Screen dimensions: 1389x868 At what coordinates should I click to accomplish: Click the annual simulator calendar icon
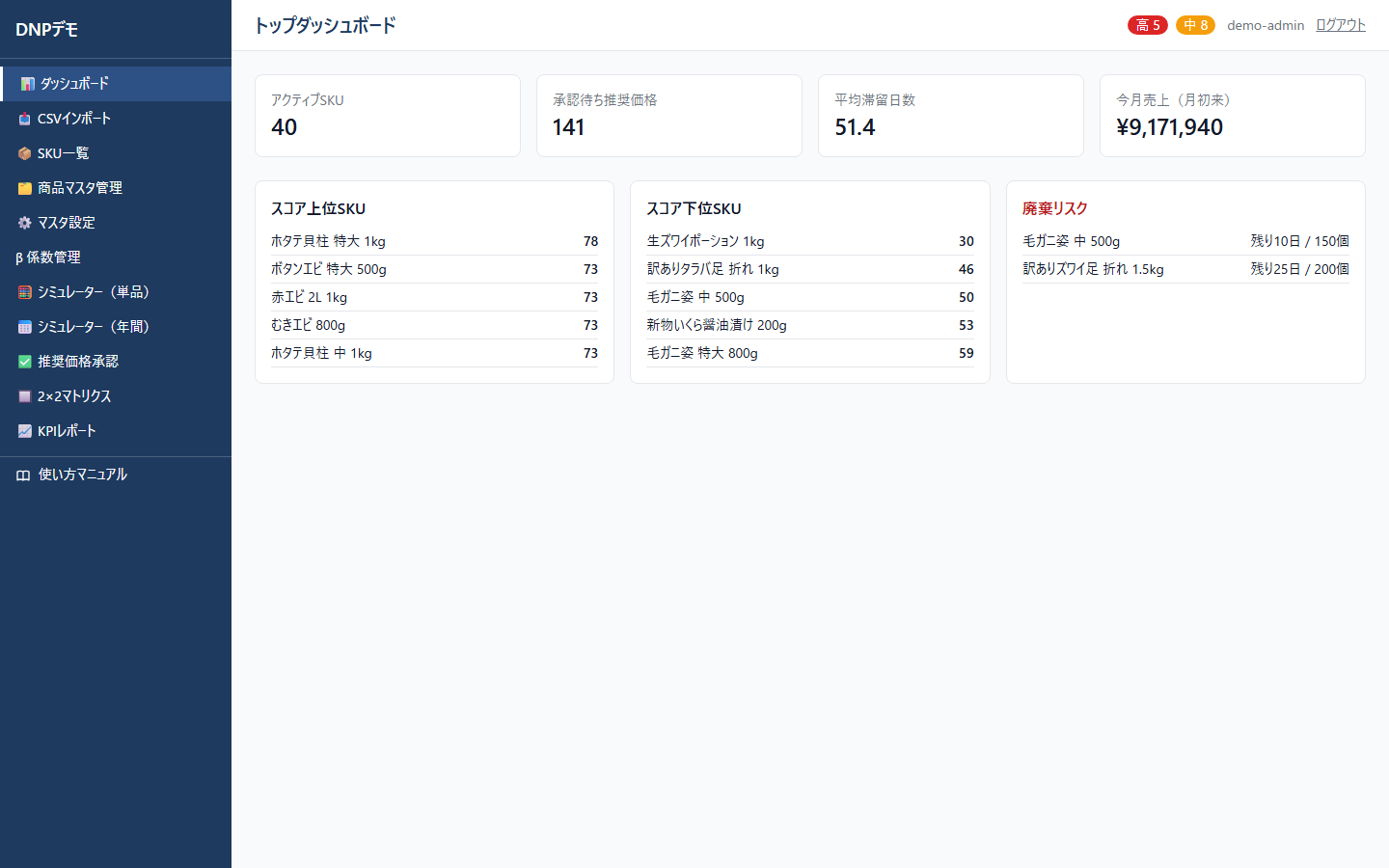pos(25,327)
